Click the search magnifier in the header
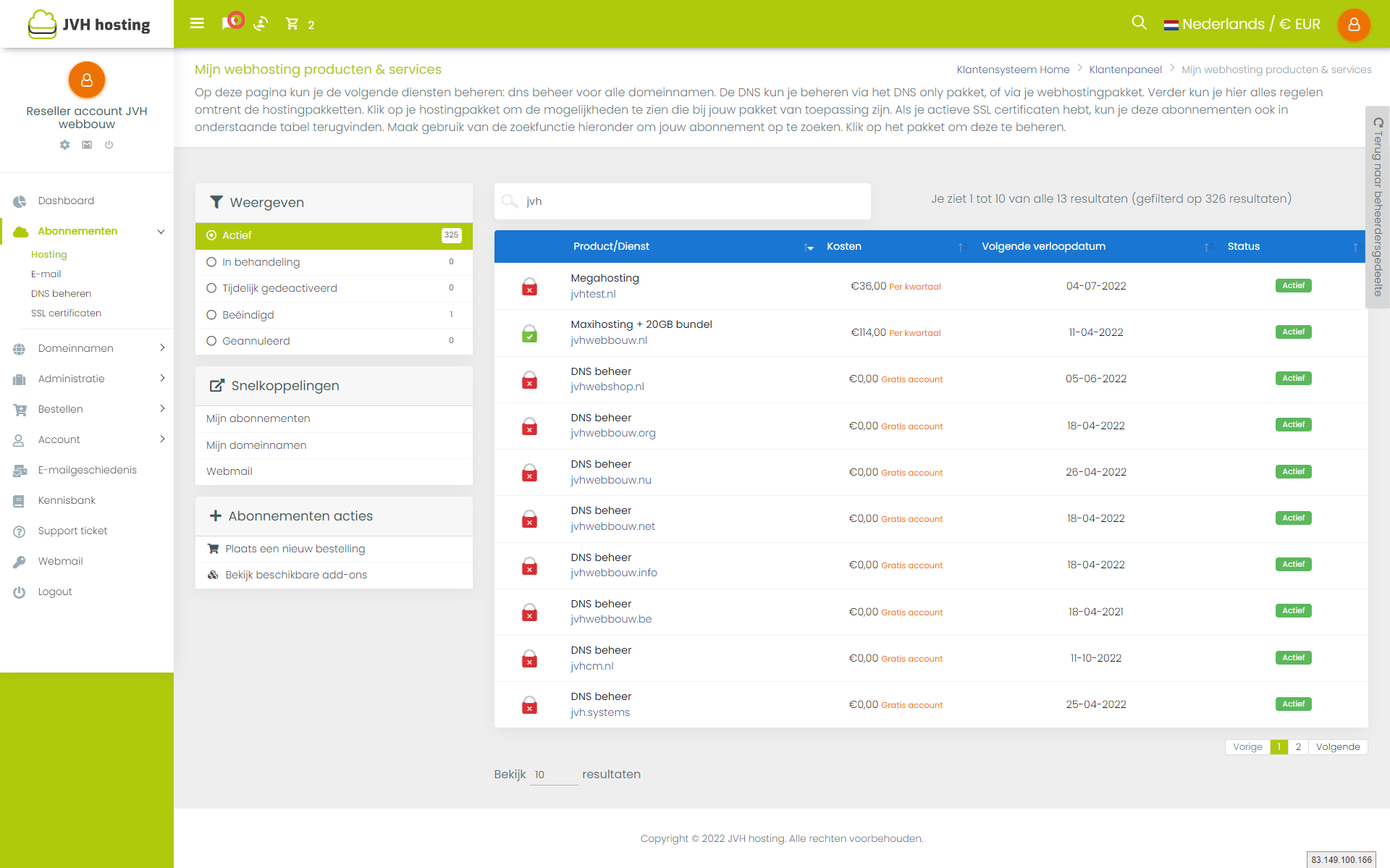This screenshot has width=1390, height=868. coord(1139,23)
